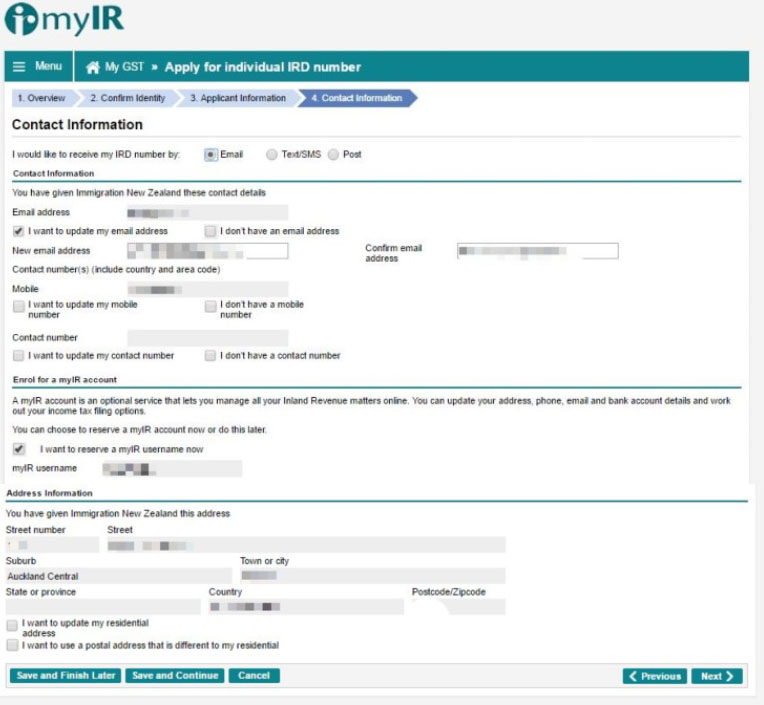Tick I don't have an email address
764x705 pixels.
(210, 231)
